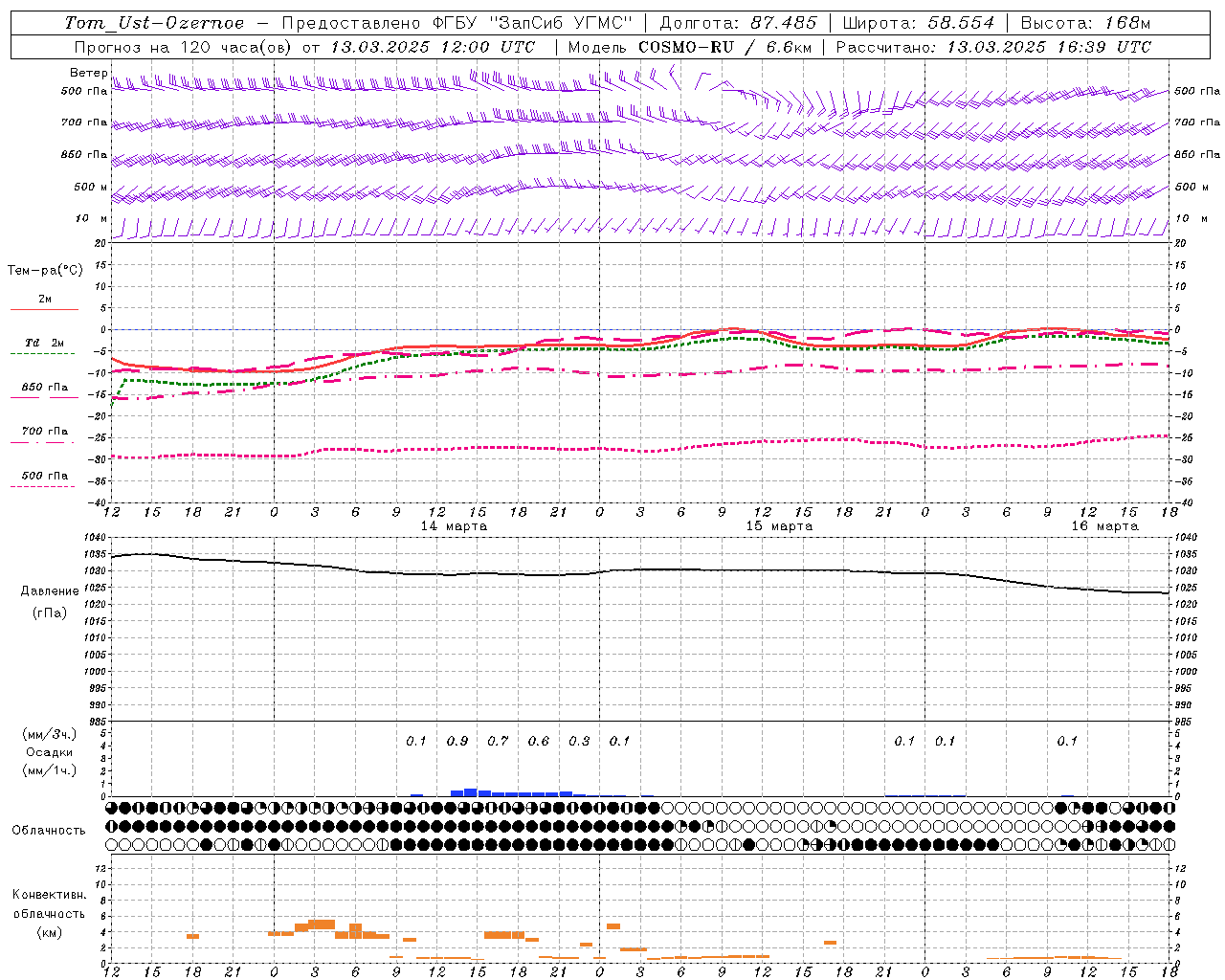
Task: Click the Осадки precipitation label
Action: tap(50, 752)
